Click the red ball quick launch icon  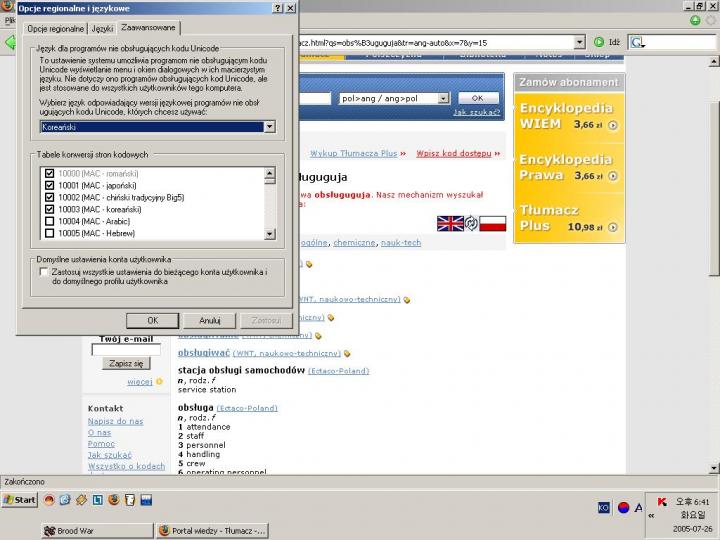coord(49,500)
